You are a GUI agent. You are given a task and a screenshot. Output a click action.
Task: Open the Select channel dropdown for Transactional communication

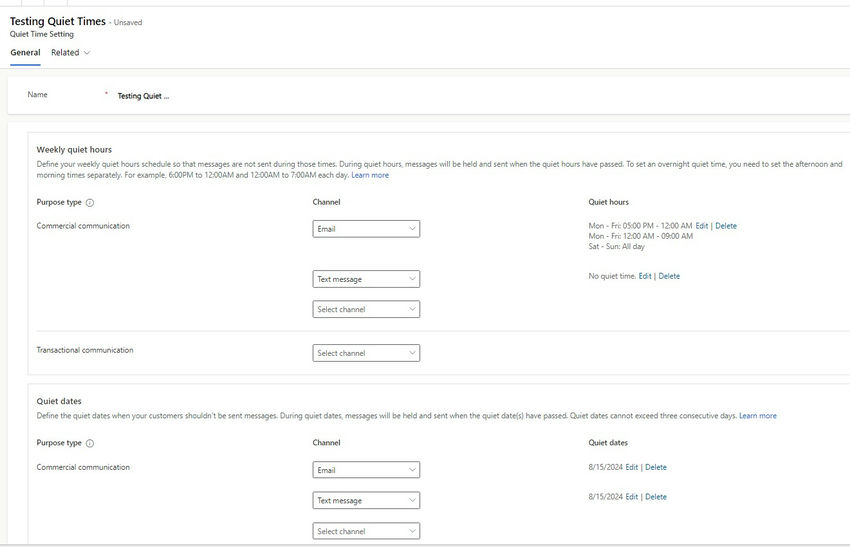point(366,353)
